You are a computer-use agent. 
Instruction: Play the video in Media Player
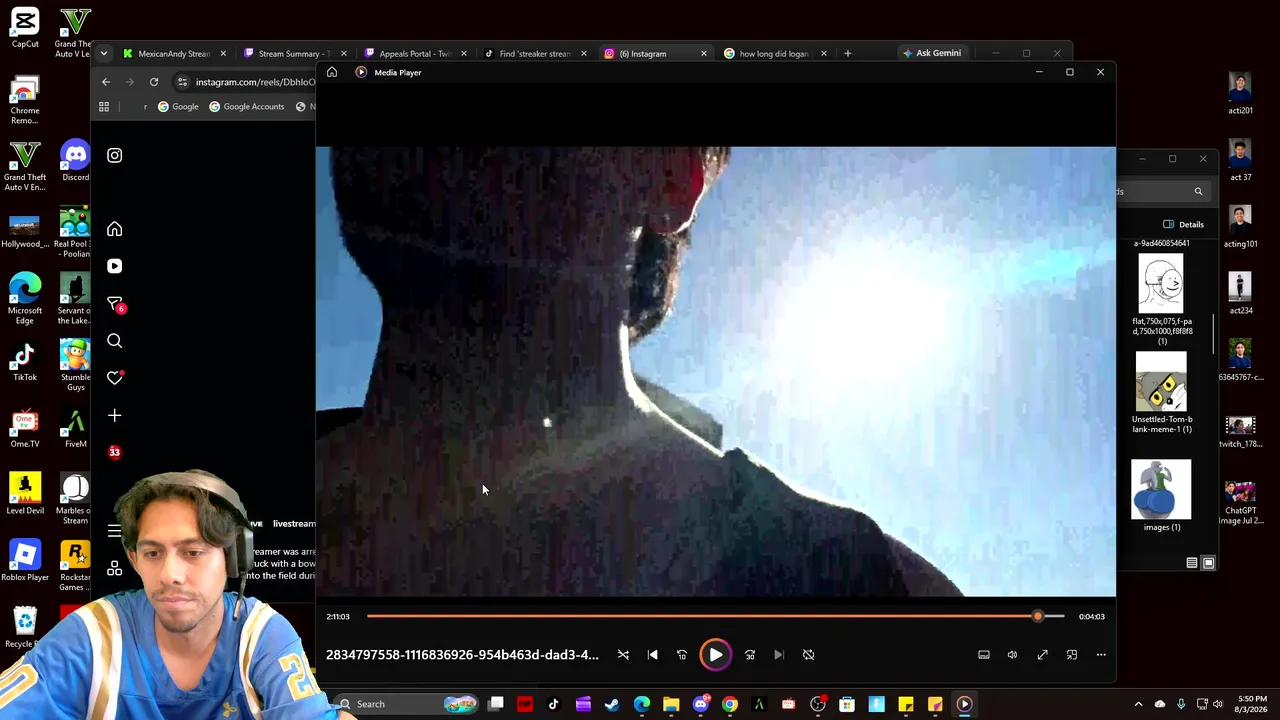click(x=715, y=655)
